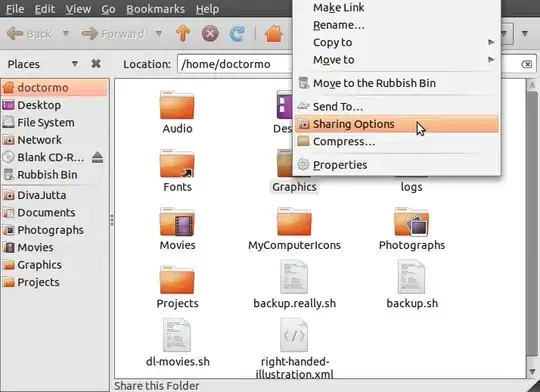
Task: Open the Edit menu
Action: (44, 9)
